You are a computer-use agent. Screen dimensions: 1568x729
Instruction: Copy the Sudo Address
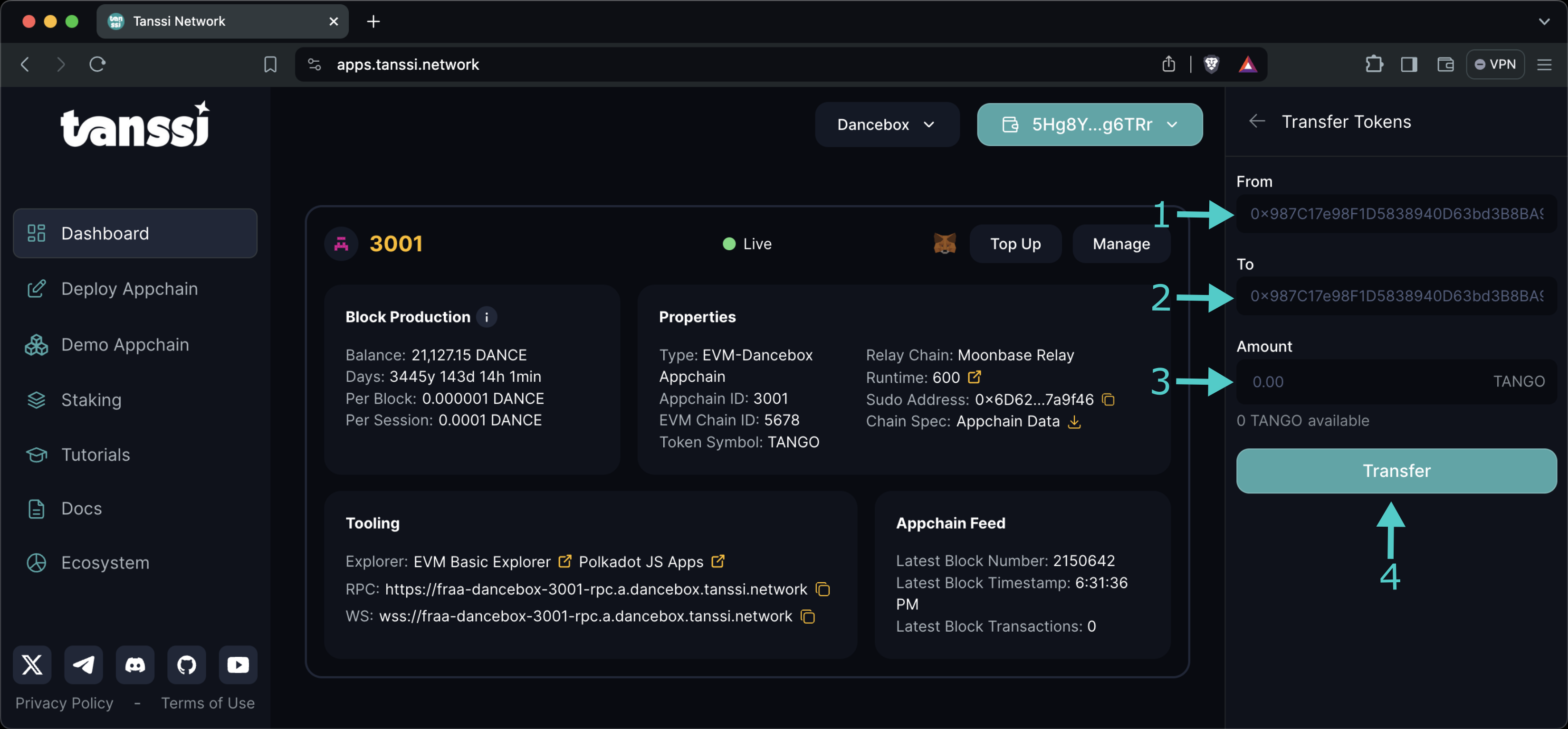pyautogui.click(x=1109, y=400)
